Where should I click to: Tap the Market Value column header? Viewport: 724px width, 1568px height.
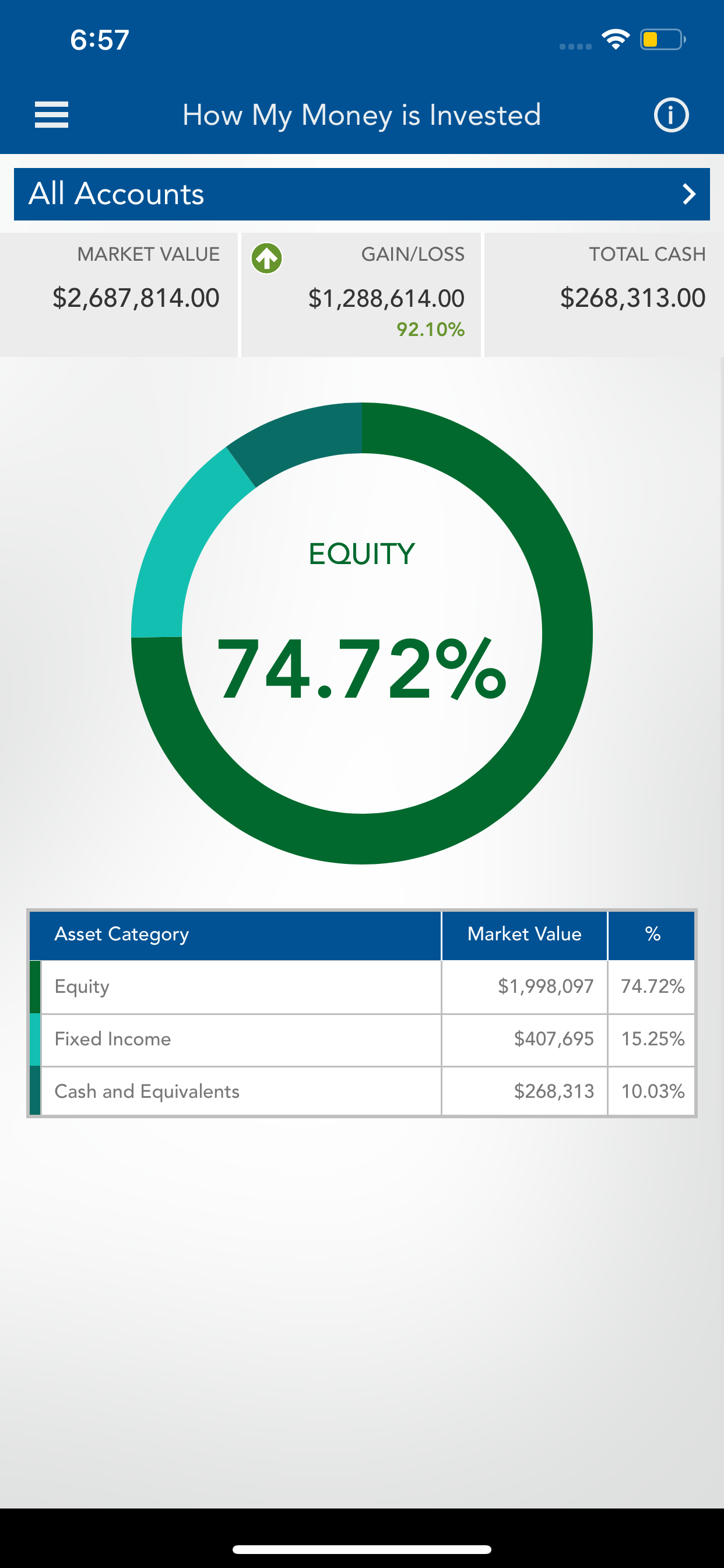click(x=525, y=935)
